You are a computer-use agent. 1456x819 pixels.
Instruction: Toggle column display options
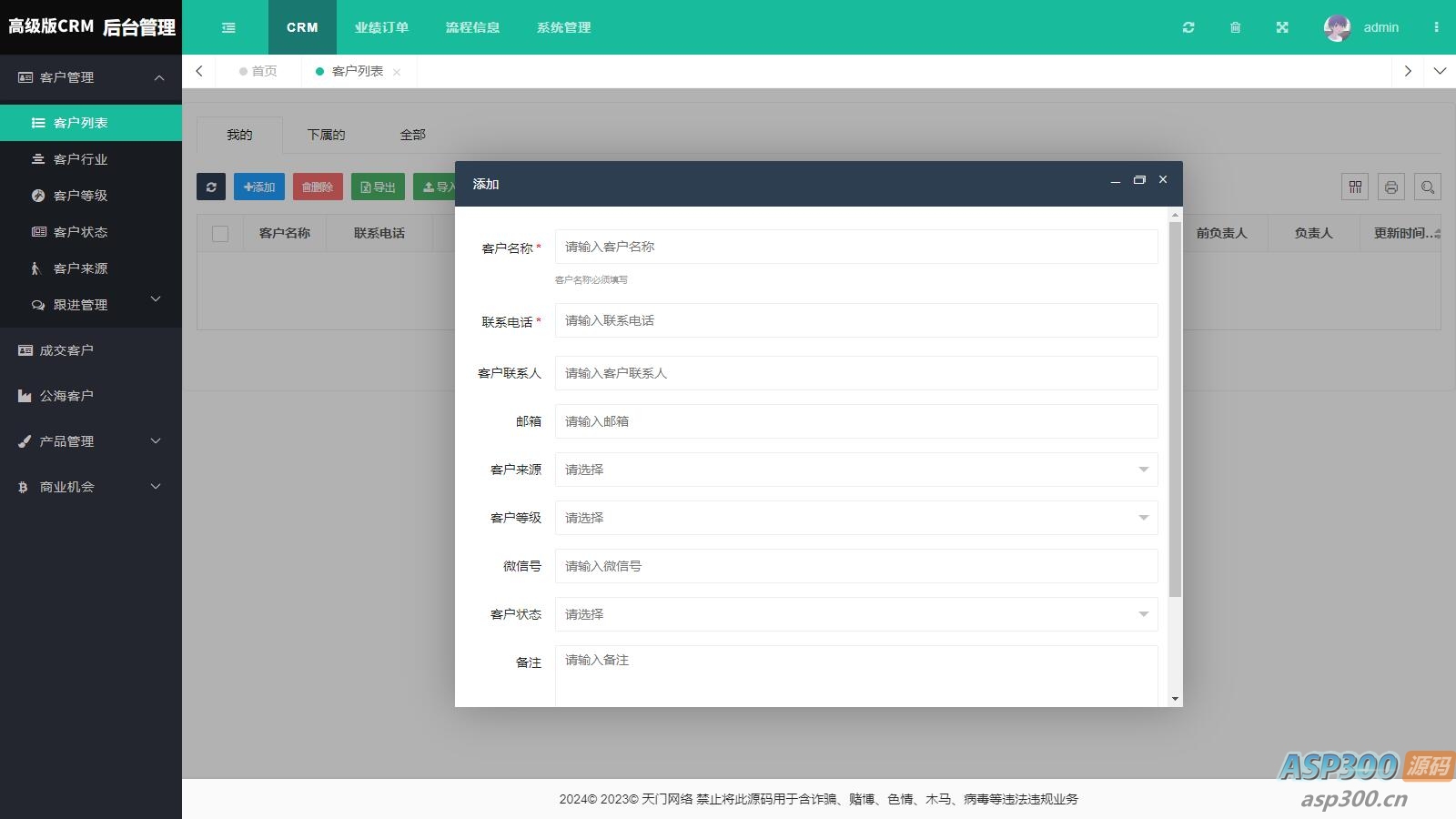click(1354, 187)
